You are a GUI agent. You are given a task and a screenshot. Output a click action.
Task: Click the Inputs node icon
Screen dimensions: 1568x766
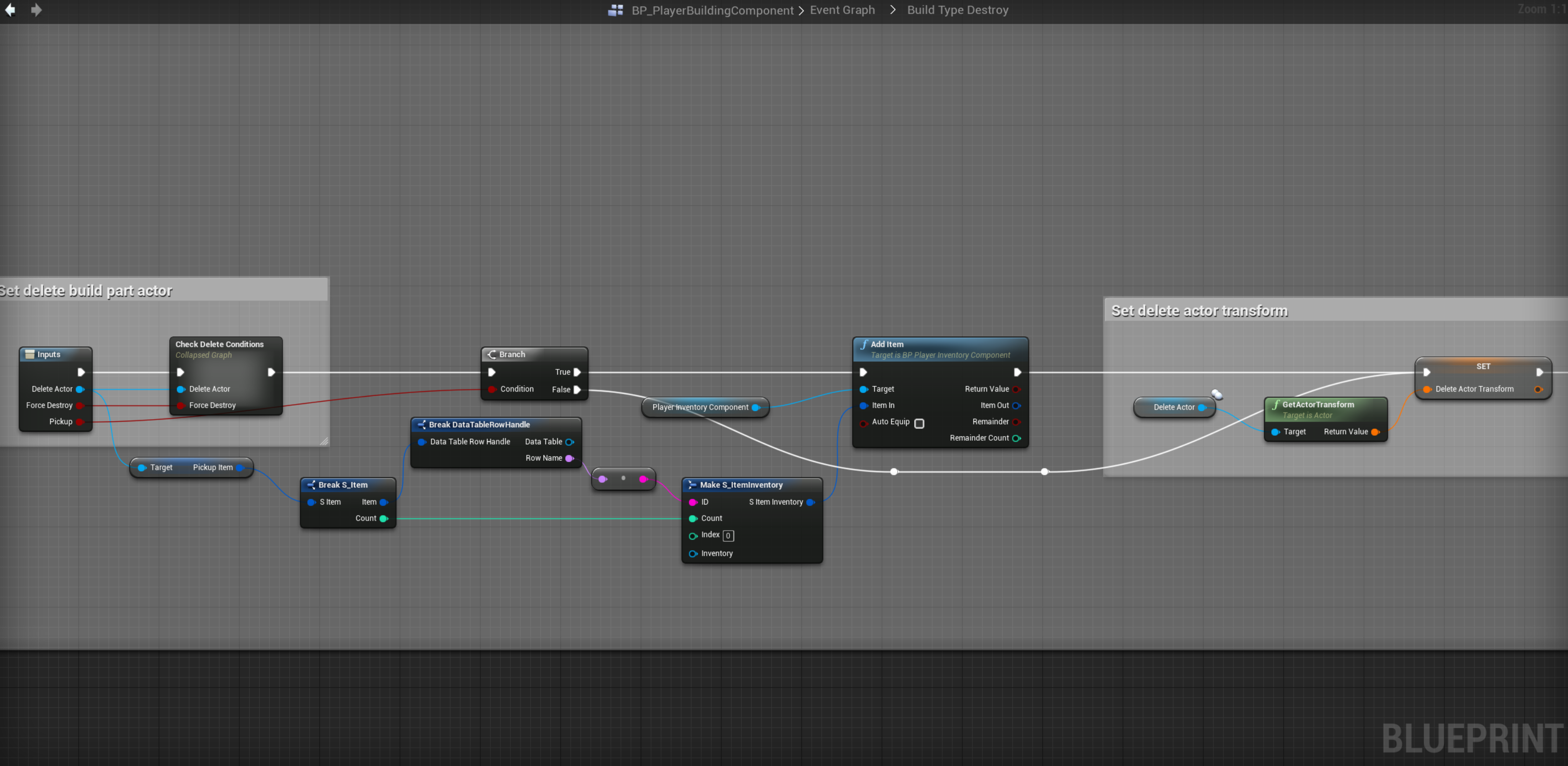pyautogui.click(x=29, y=354)
